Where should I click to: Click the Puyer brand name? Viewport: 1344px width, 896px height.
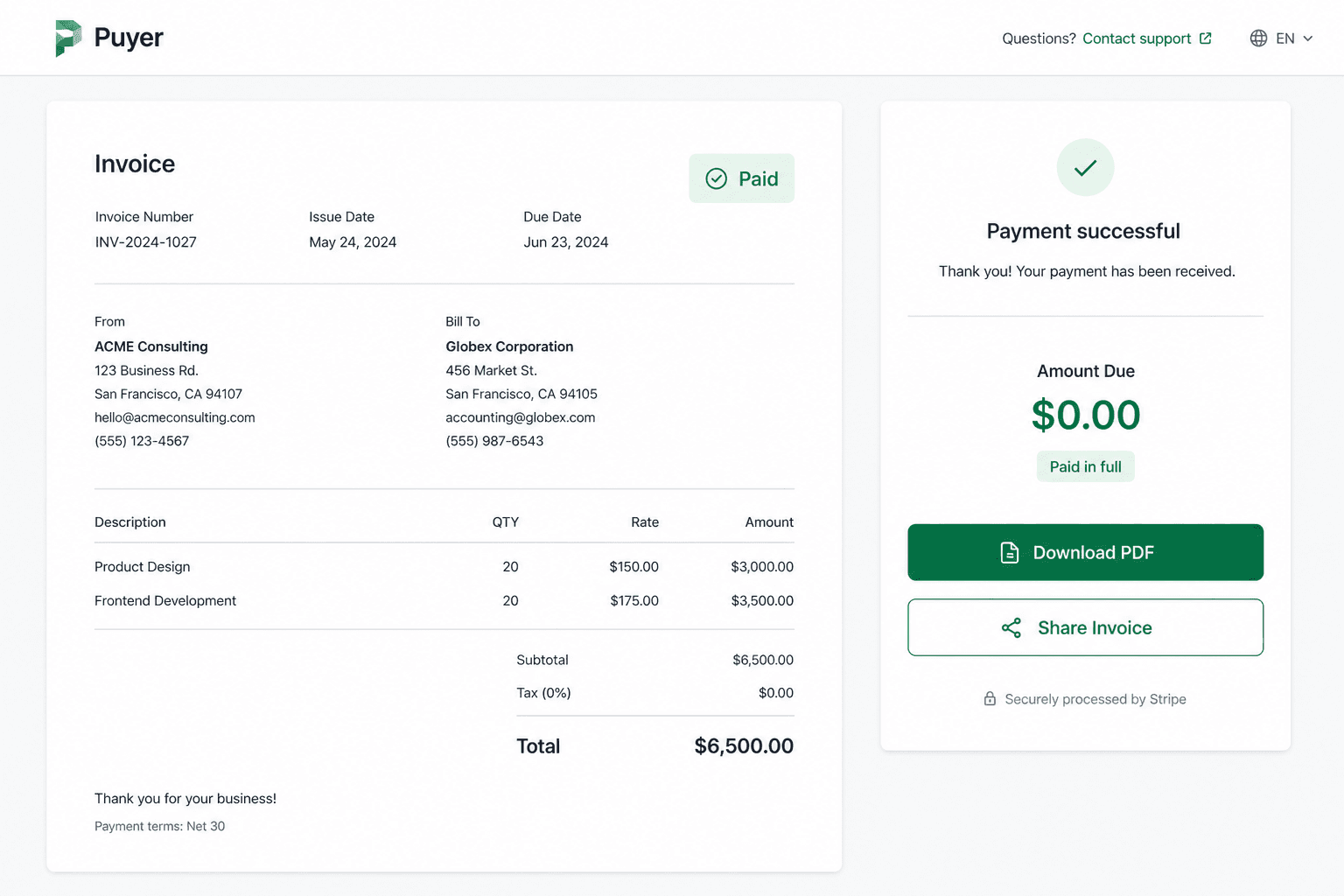pos(129,38)
